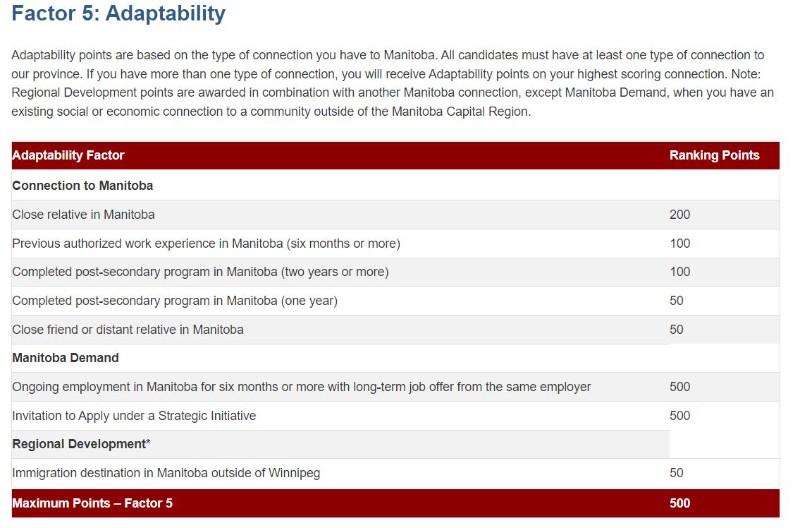Select the 'Connection to Manitoba' section row
Viewport: 800px width, 528px height.
[x=395, y=186]
